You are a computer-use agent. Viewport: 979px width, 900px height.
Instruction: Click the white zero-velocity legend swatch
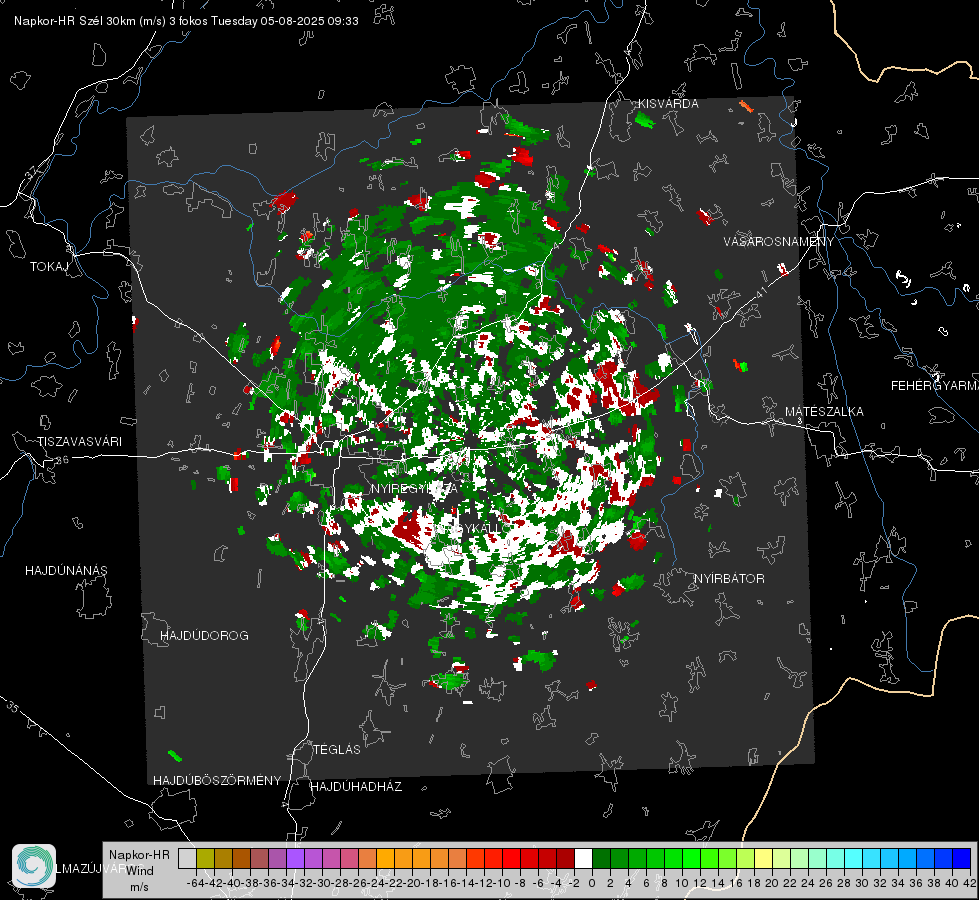(583, 858)
